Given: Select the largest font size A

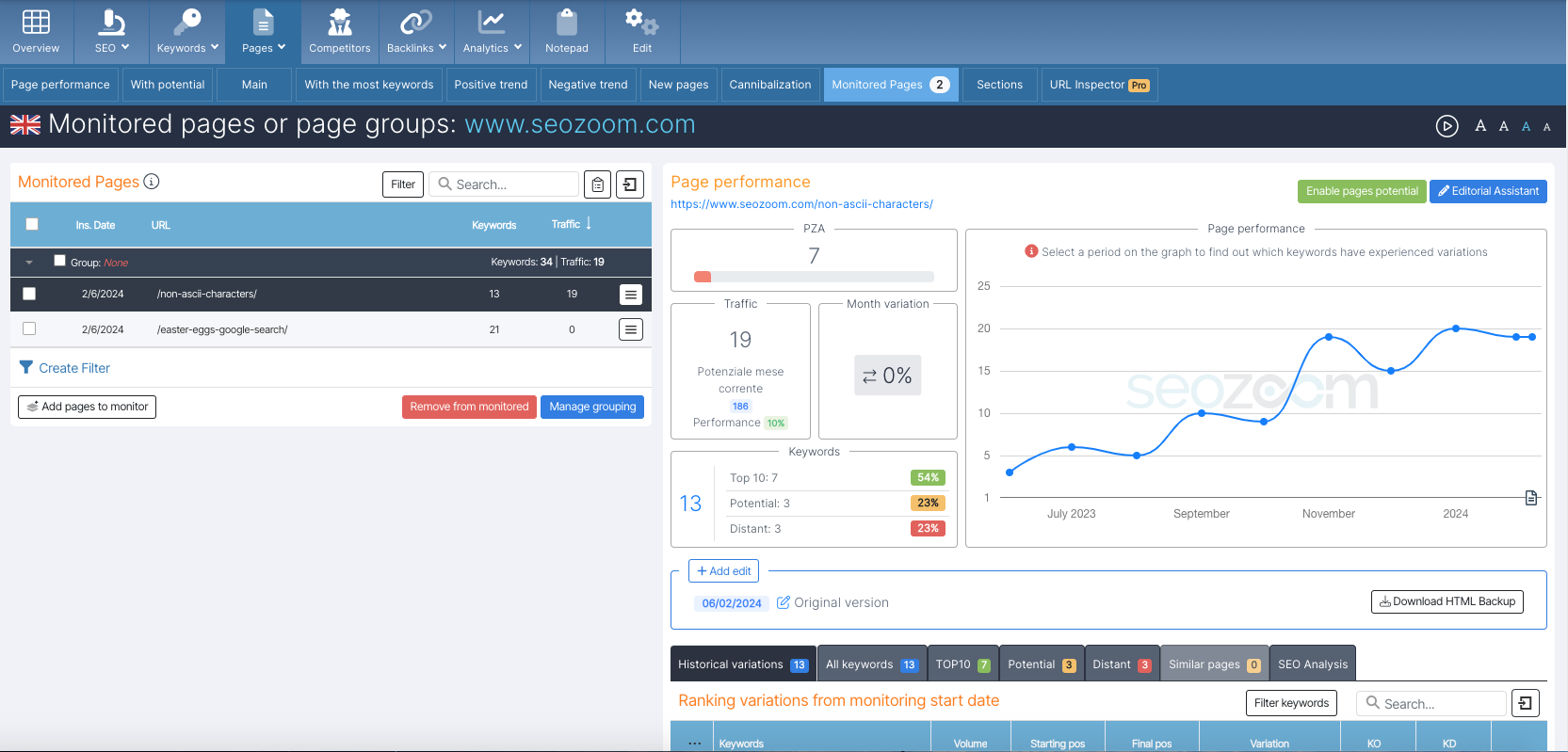Looking at the screenshot, I should 1480,125.
